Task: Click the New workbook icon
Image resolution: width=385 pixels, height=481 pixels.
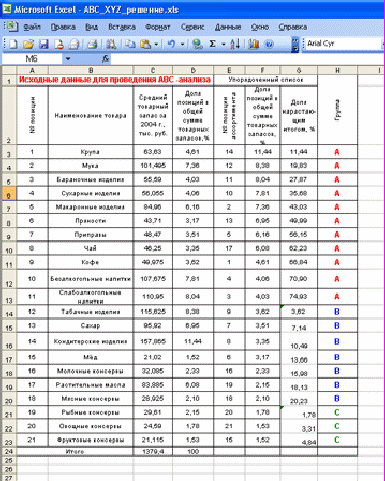Action: (13, 44)
